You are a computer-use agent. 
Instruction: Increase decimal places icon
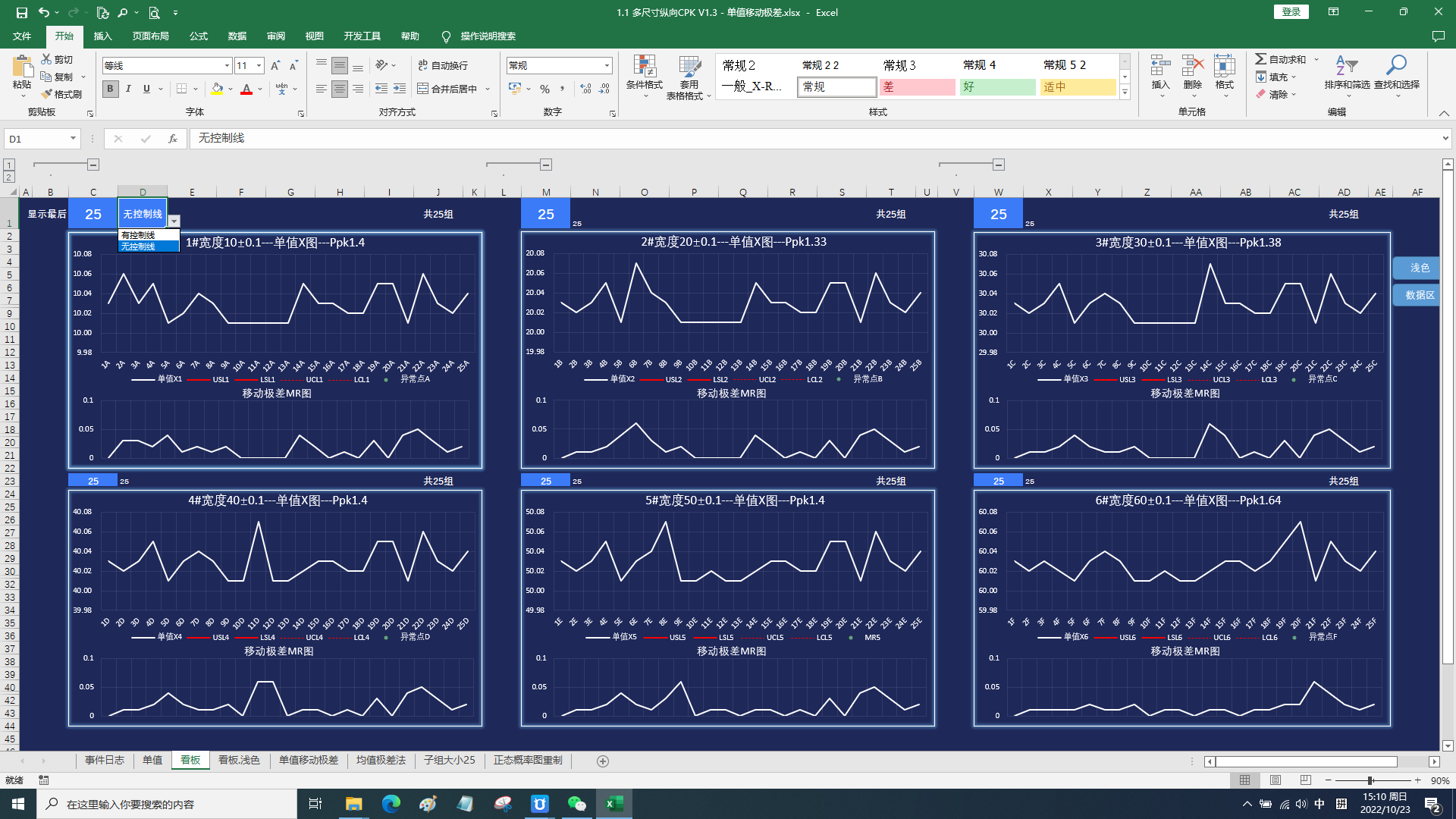click(x=585, y=89)
